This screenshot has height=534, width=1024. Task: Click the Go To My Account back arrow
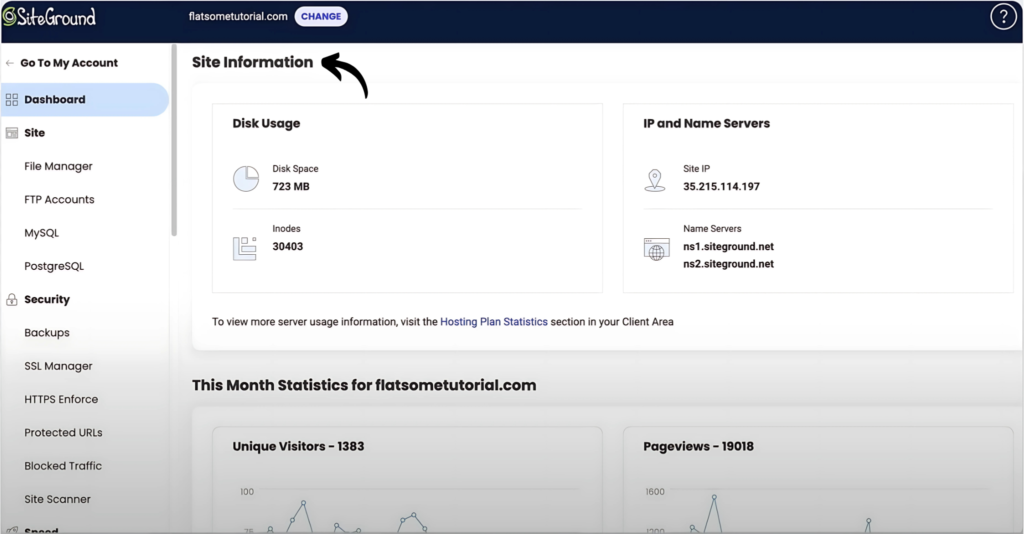pyautogui.click(x=10, y=63)
